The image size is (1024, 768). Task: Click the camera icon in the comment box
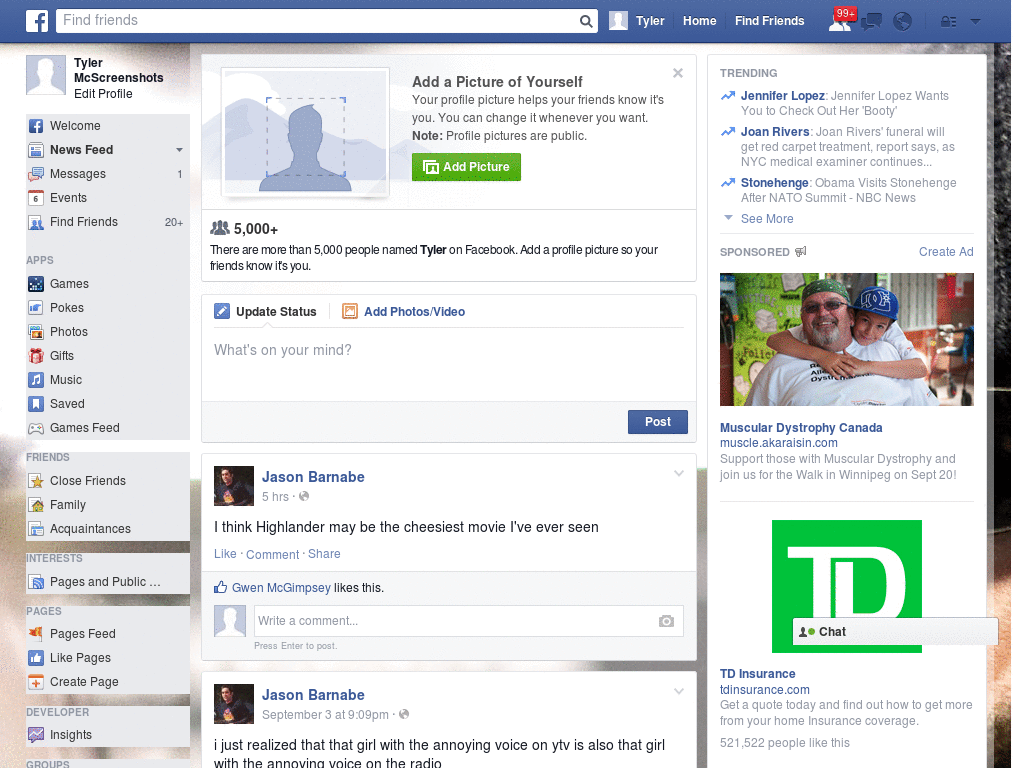[x=666, y=621]
